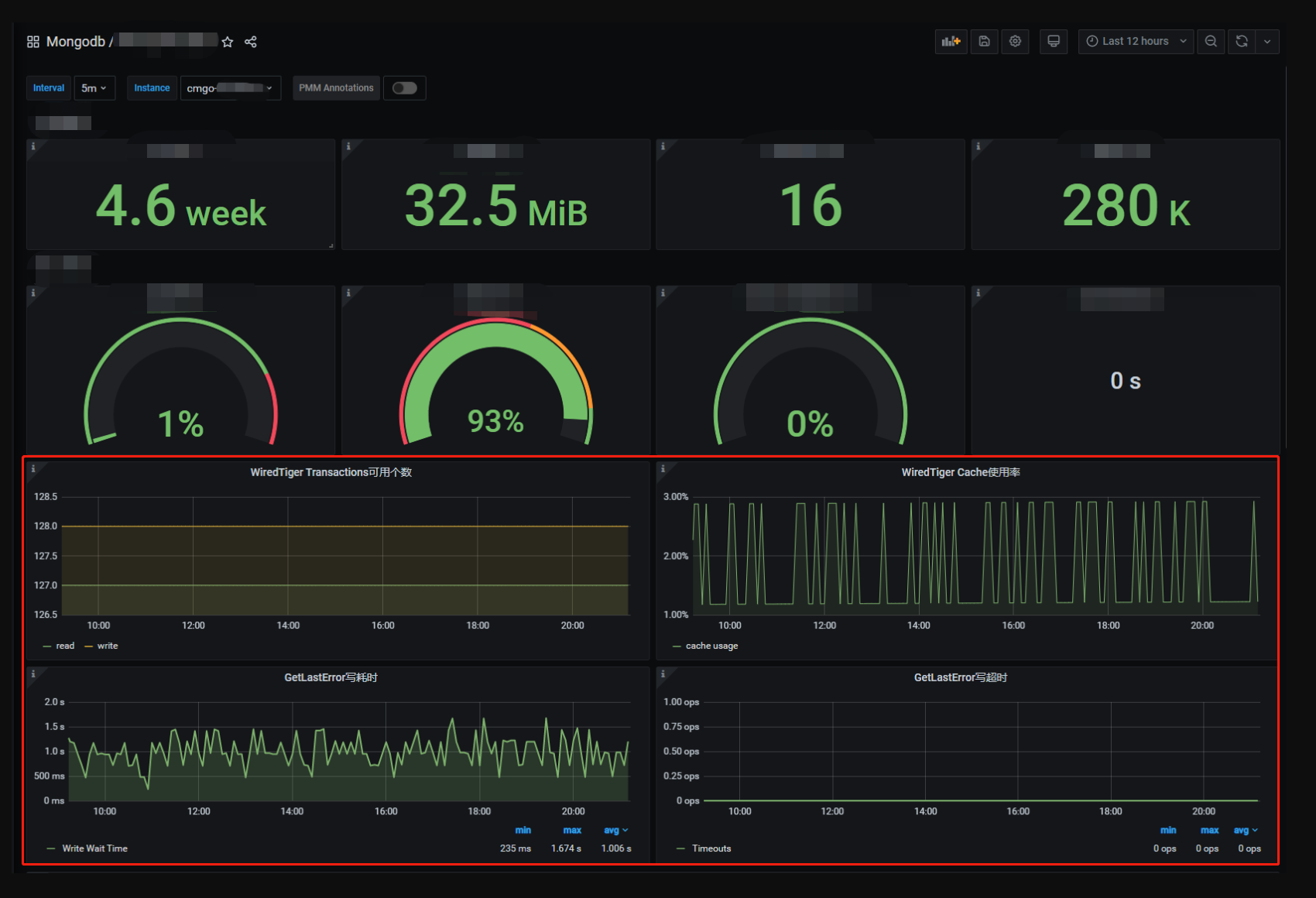Cycle view mode with monitor icon

pos(1053,42)
